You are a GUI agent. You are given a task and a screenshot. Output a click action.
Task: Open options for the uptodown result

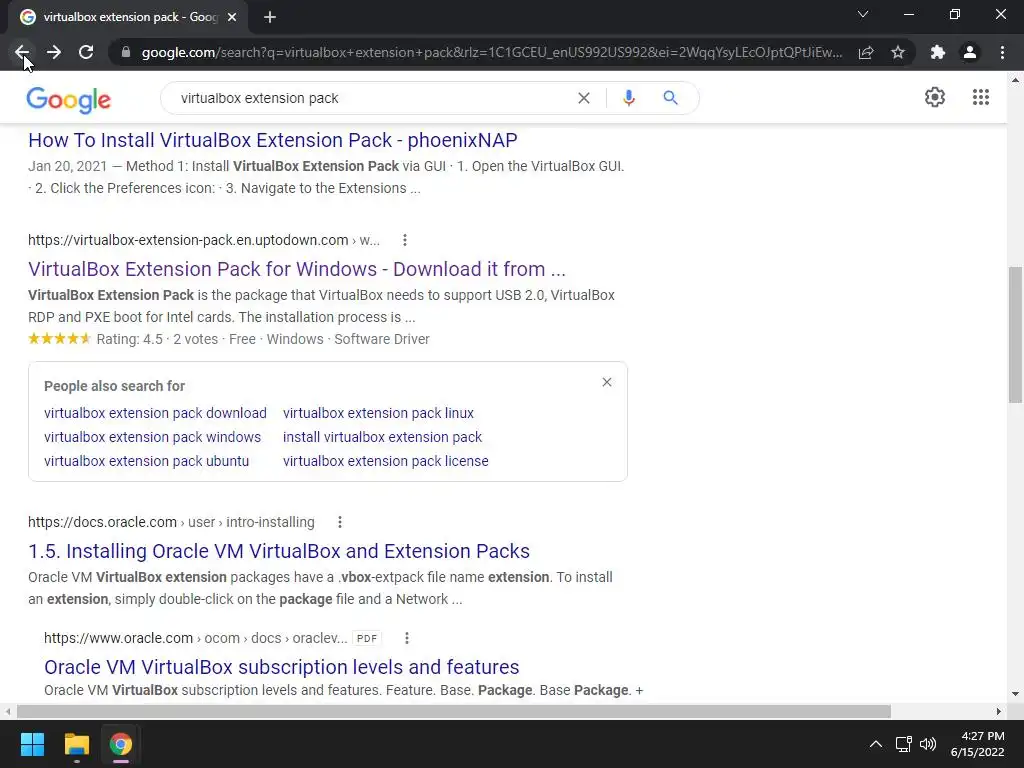(x=405, y=240)
